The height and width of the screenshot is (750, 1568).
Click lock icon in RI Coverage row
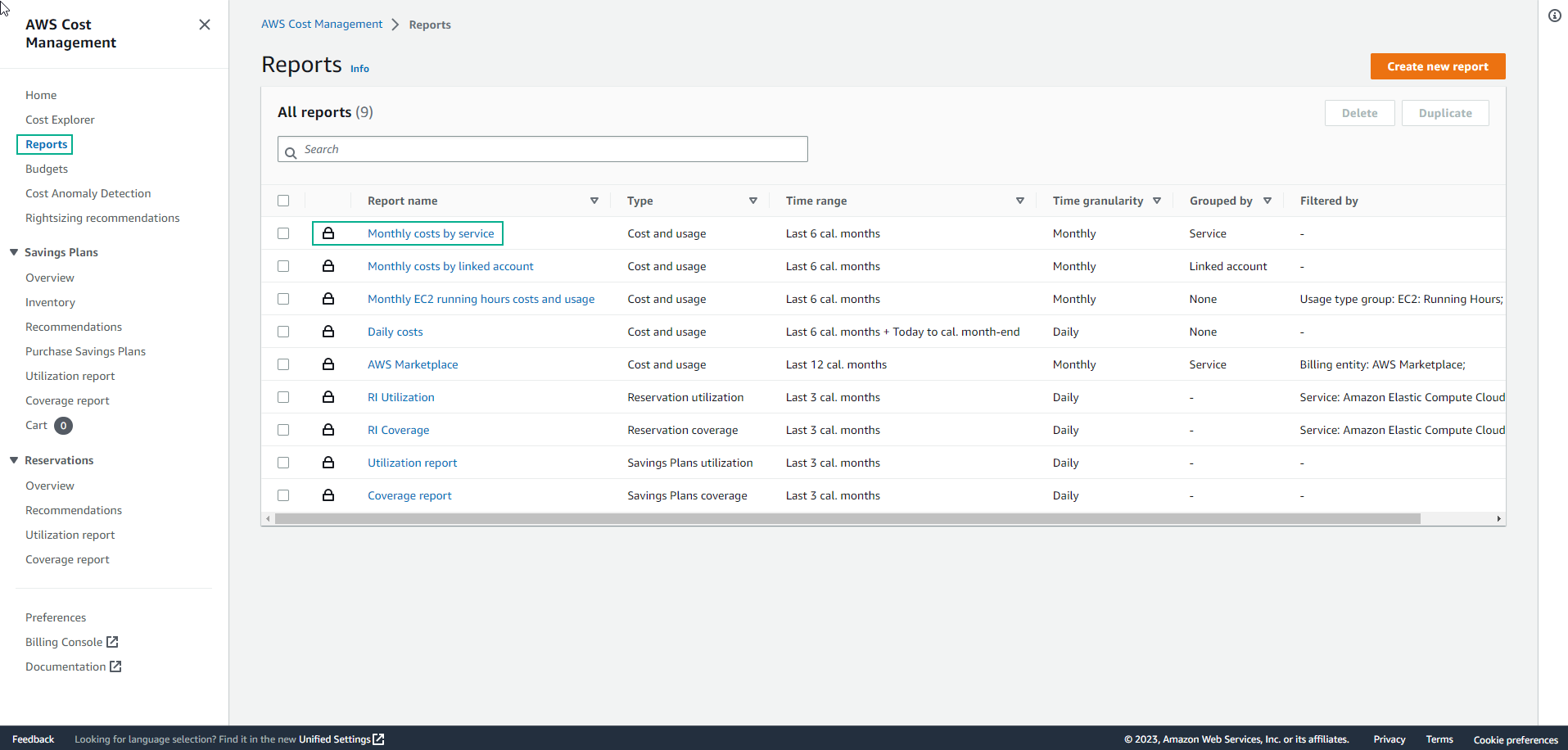pyautogui.click(x=328, y=430)
